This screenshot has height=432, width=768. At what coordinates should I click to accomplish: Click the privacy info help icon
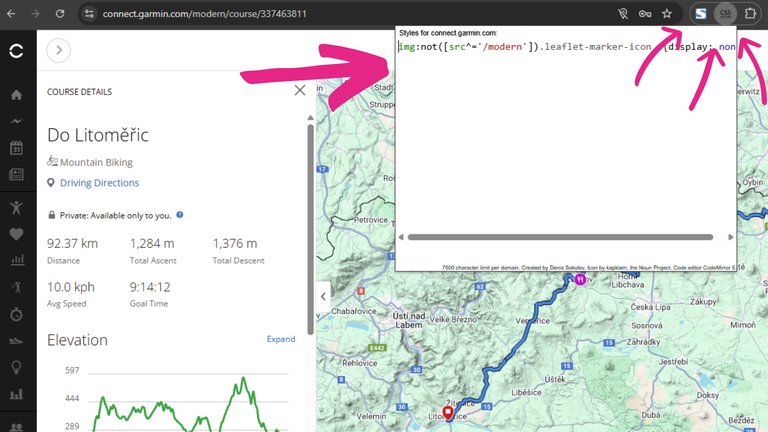pos(180,214)
